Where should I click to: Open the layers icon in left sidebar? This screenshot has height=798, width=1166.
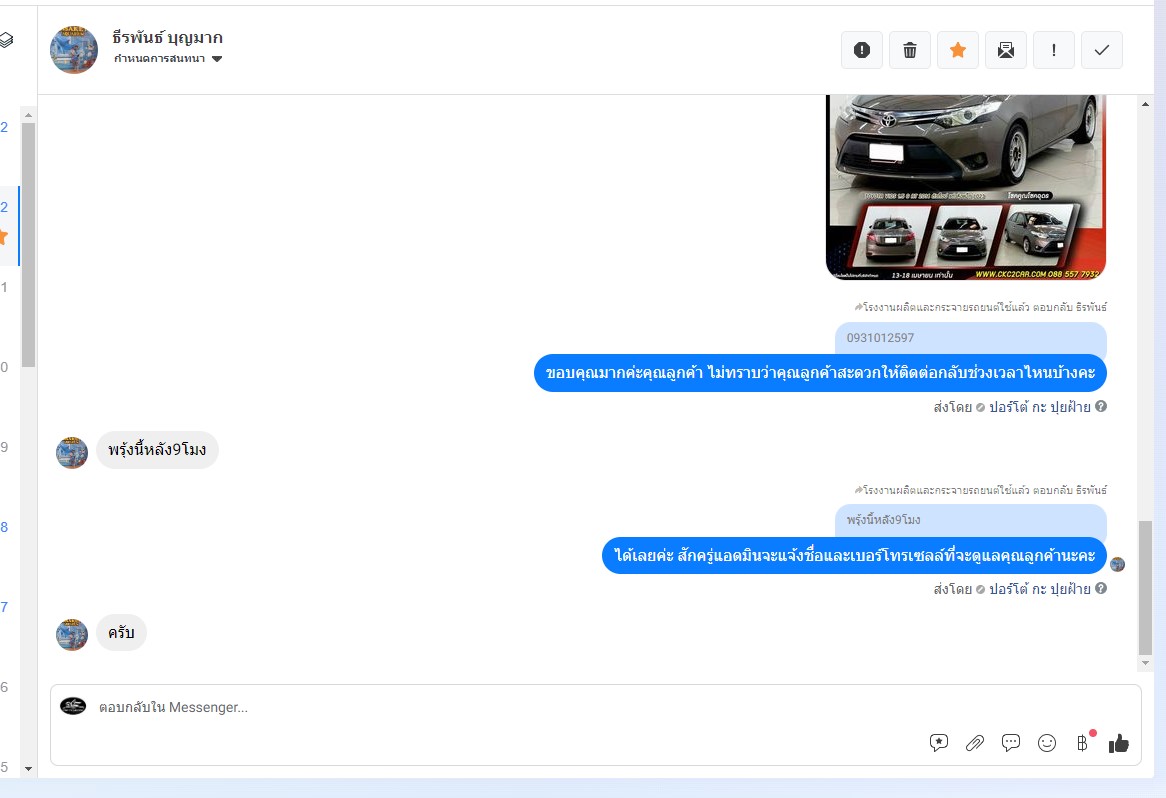[x=6, y=39]
